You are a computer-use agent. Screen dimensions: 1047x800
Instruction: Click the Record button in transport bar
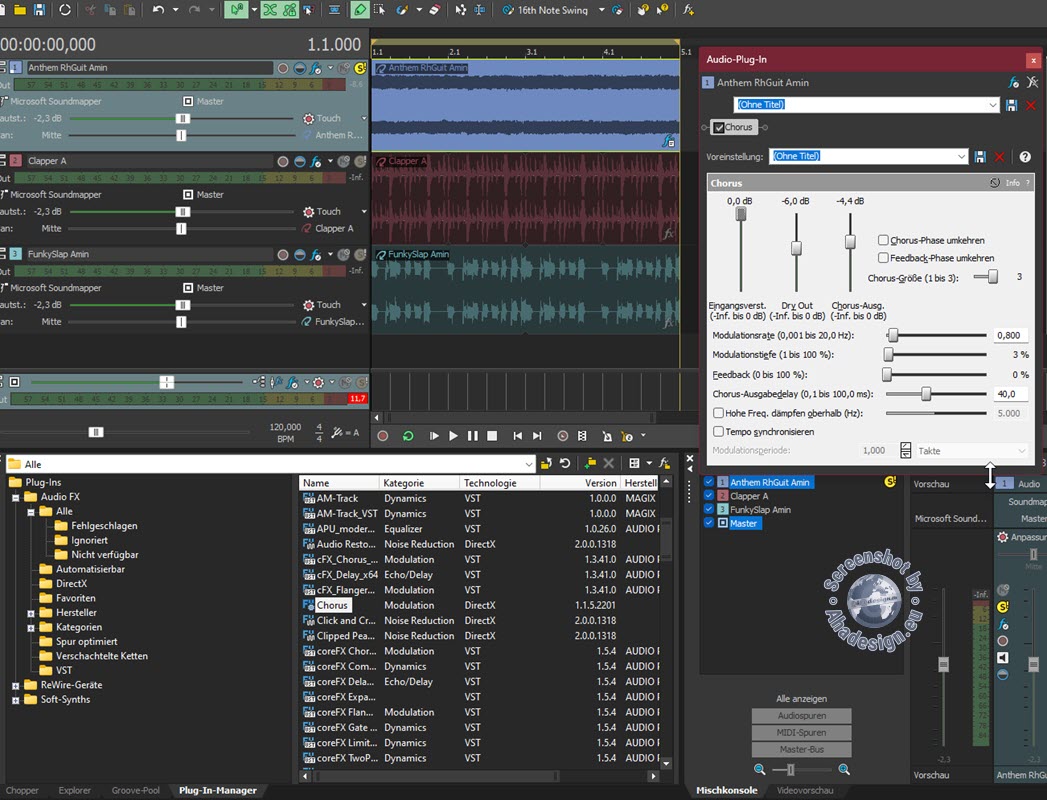pos(383,436)
